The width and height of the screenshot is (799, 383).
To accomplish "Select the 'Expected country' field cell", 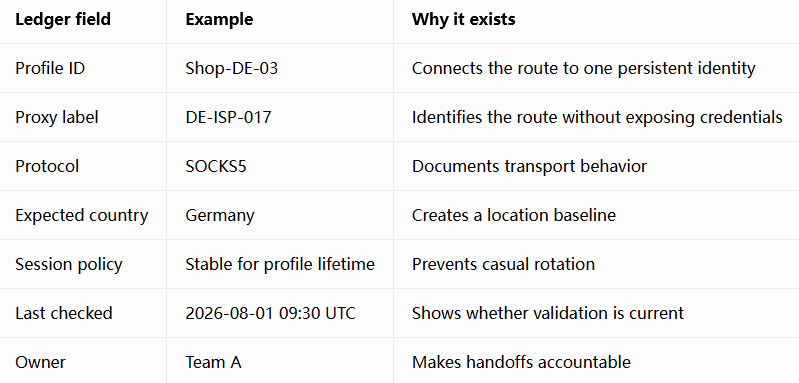I will [x=82, y=215].
